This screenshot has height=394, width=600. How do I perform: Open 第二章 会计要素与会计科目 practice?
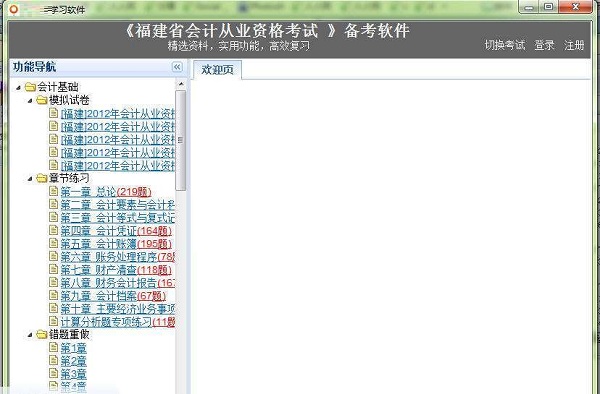(117, 205)
